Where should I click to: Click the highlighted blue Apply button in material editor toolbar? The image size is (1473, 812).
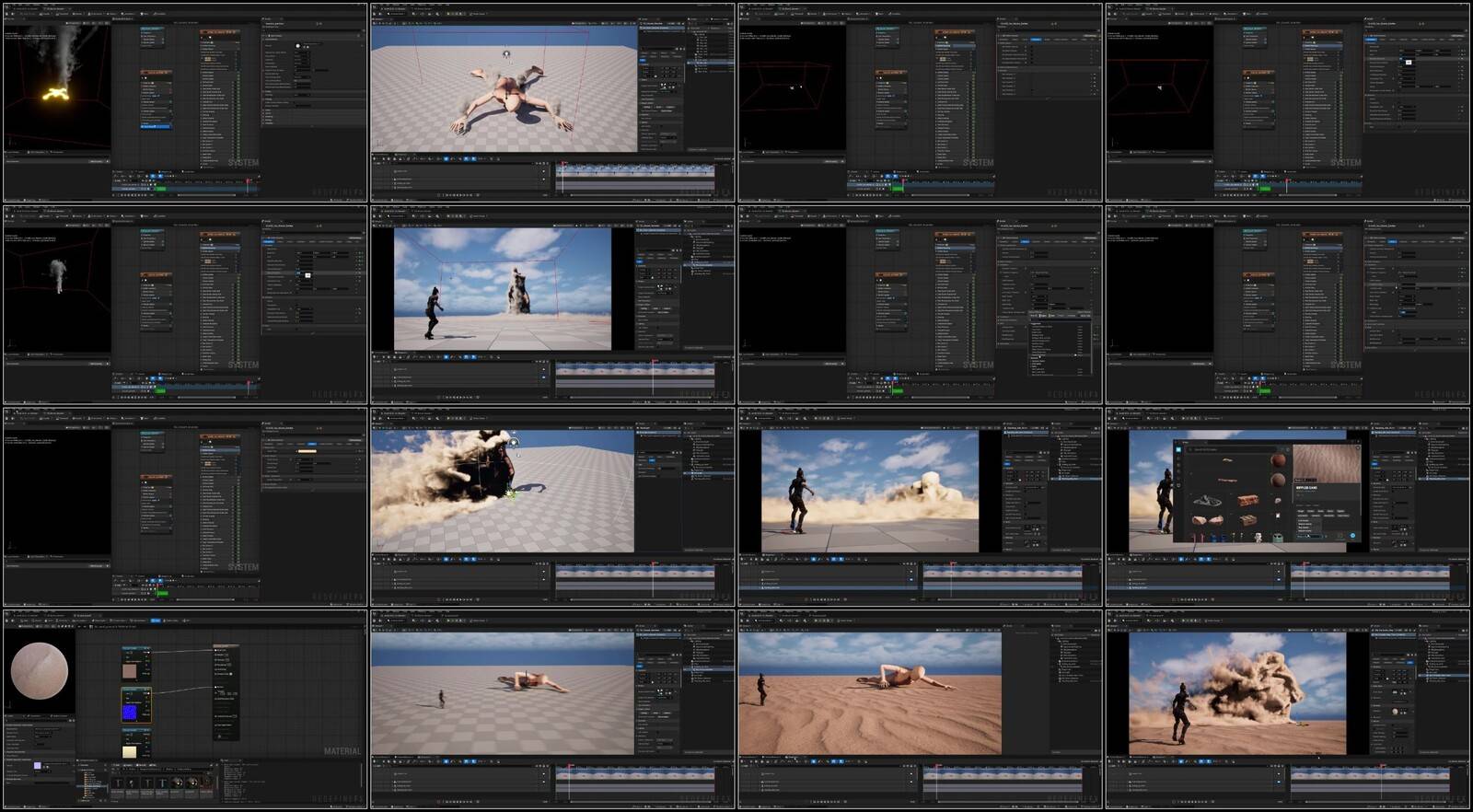156,621
